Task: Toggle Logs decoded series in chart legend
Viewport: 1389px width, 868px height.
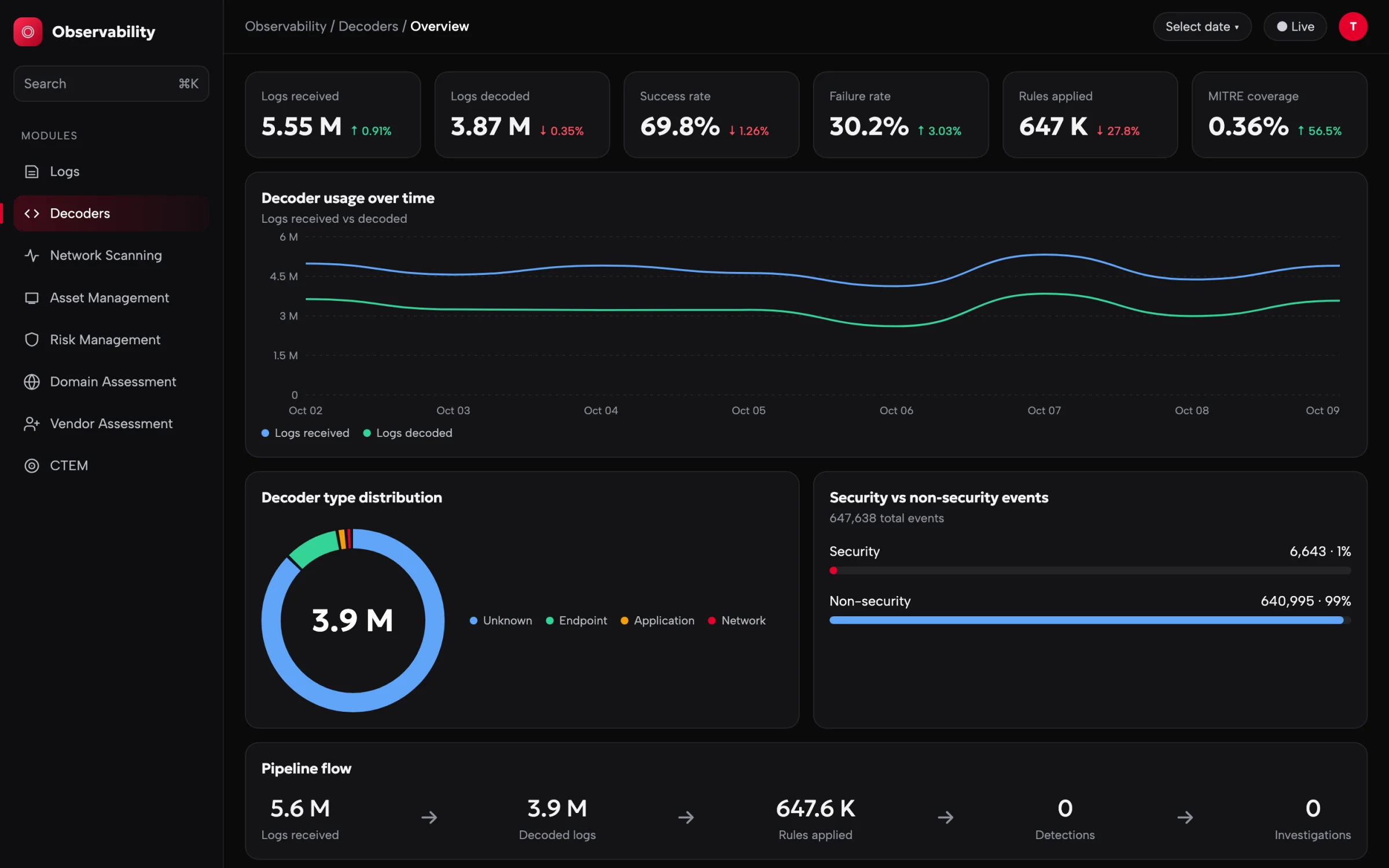Action: [407, 433]
